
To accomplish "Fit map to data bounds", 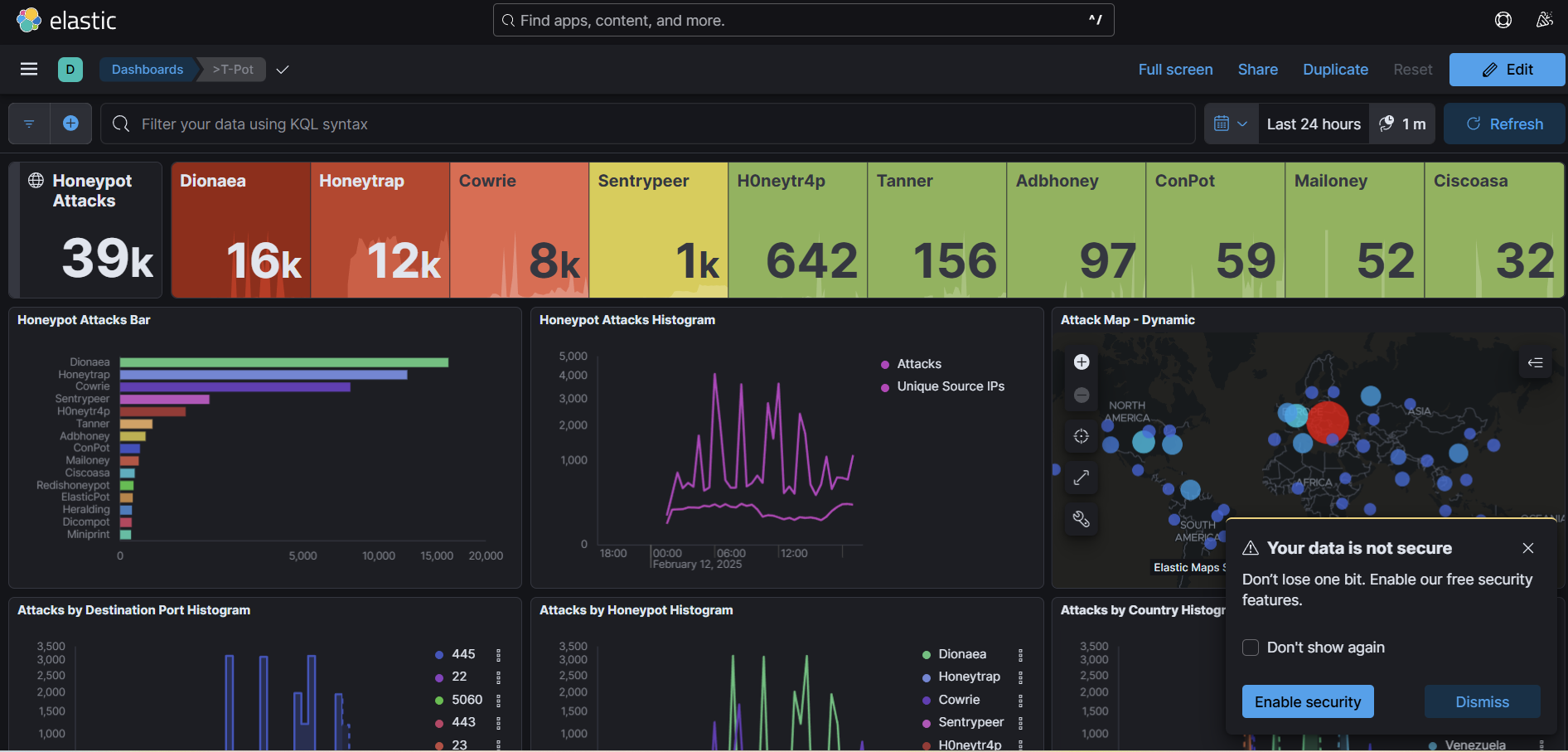I will click(1082, 436).
